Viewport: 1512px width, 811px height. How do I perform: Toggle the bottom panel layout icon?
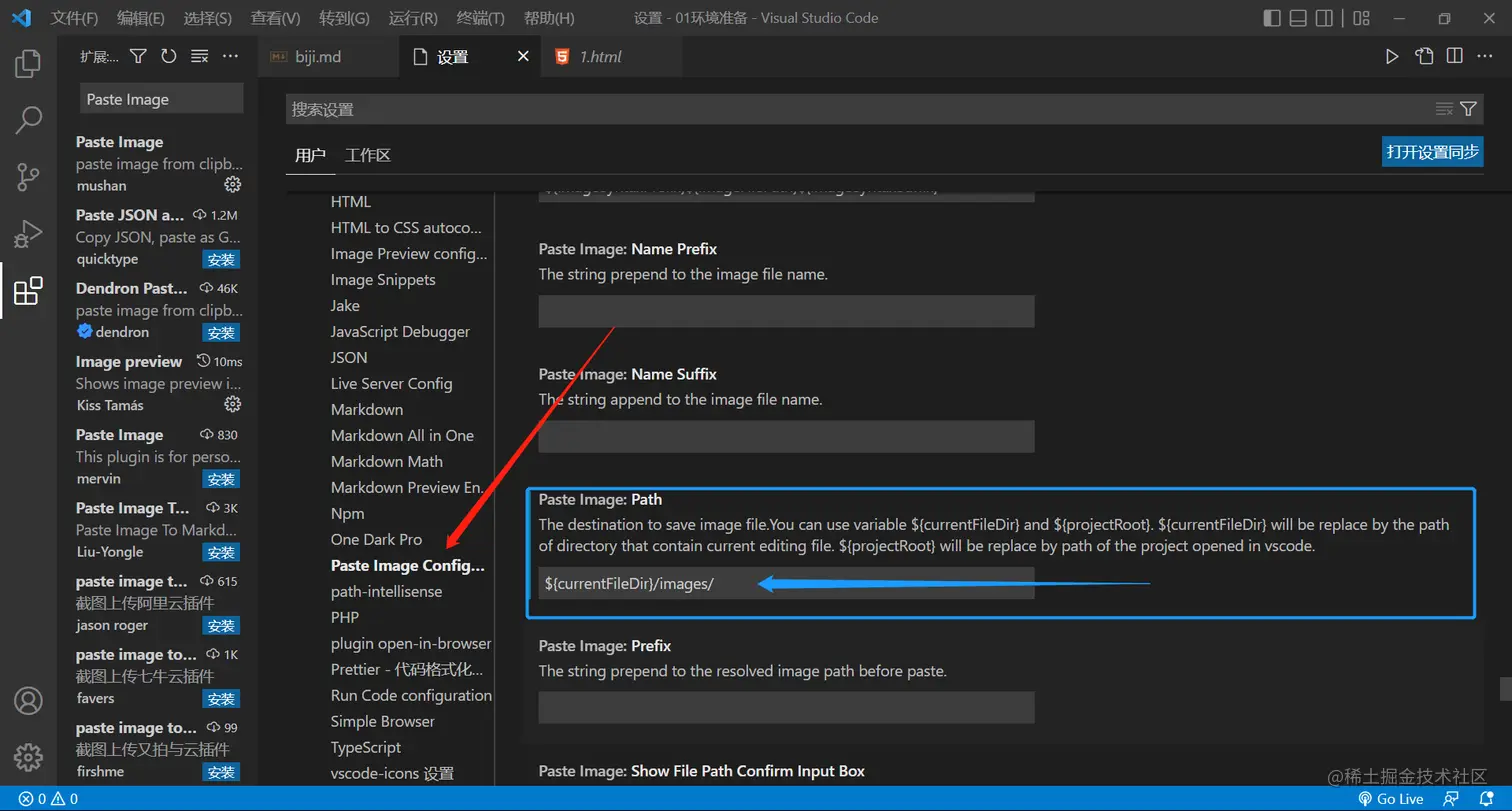point(1298,18)
